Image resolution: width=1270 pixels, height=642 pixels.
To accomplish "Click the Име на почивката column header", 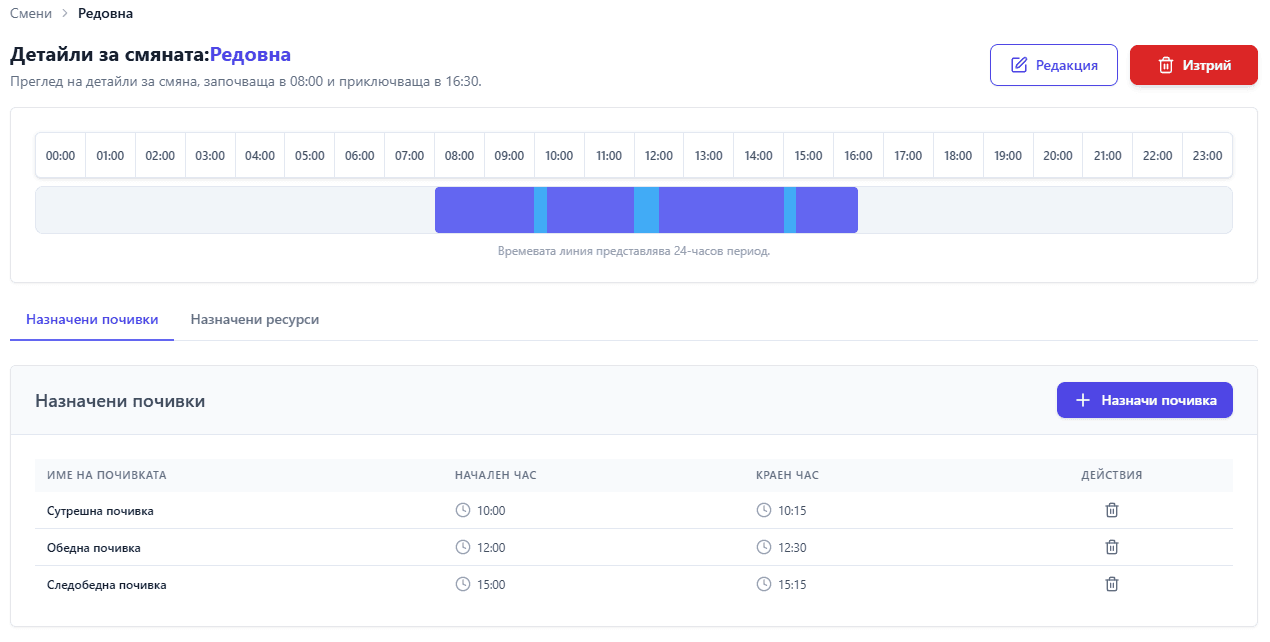I will click(x=107, y=475).
